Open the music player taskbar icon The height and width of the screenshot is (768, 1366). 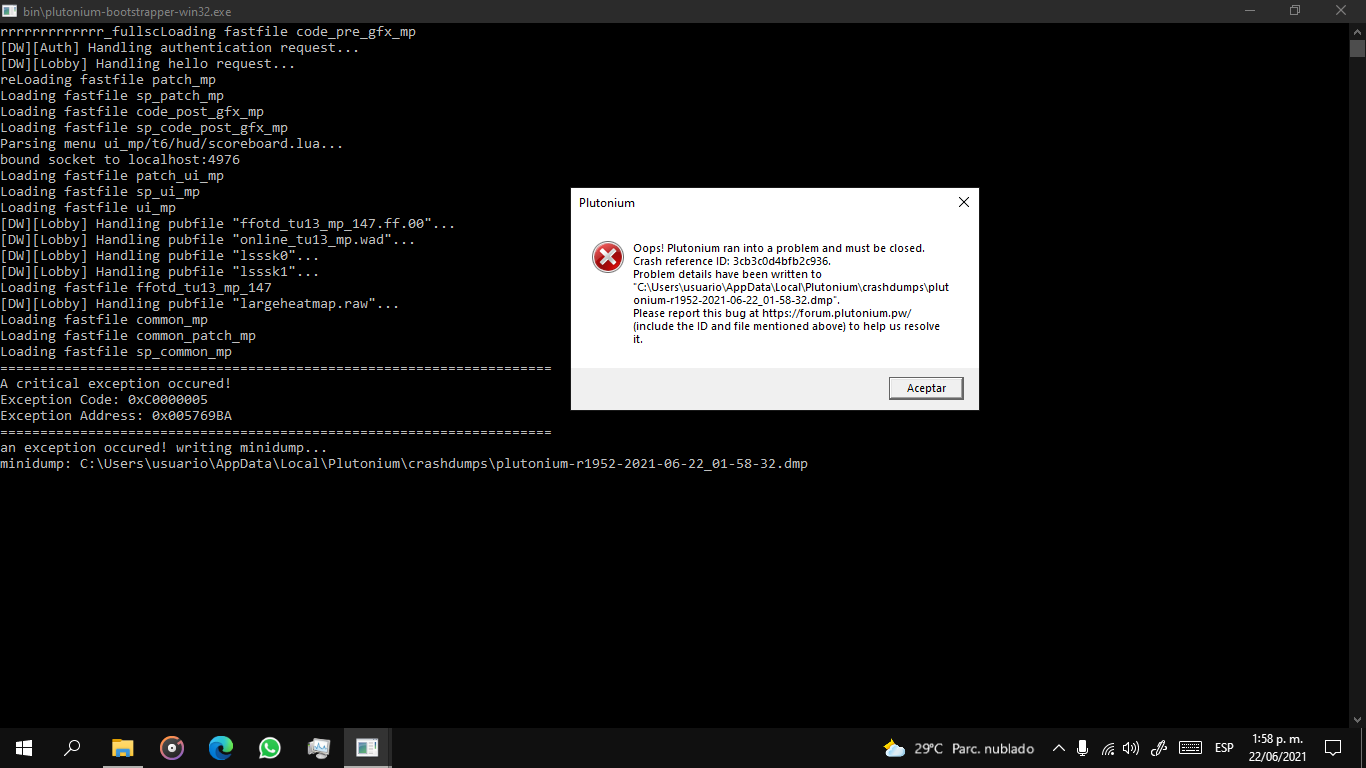(x=172, y=748)
